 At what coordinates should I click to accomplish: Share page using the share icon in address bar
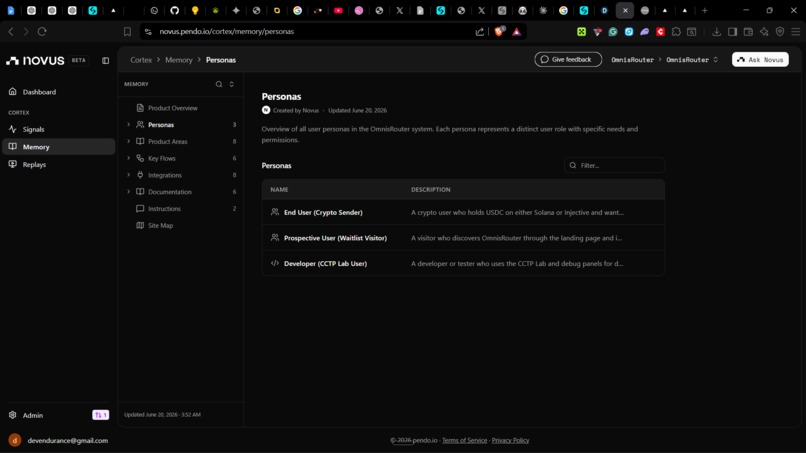click(480, 31)
